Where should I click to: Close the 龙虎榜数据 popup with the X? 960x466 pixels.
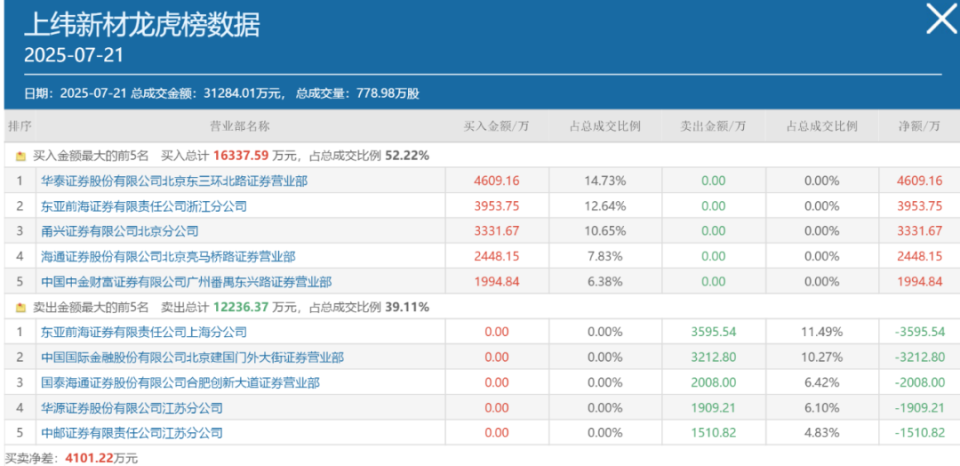point(940,20)
